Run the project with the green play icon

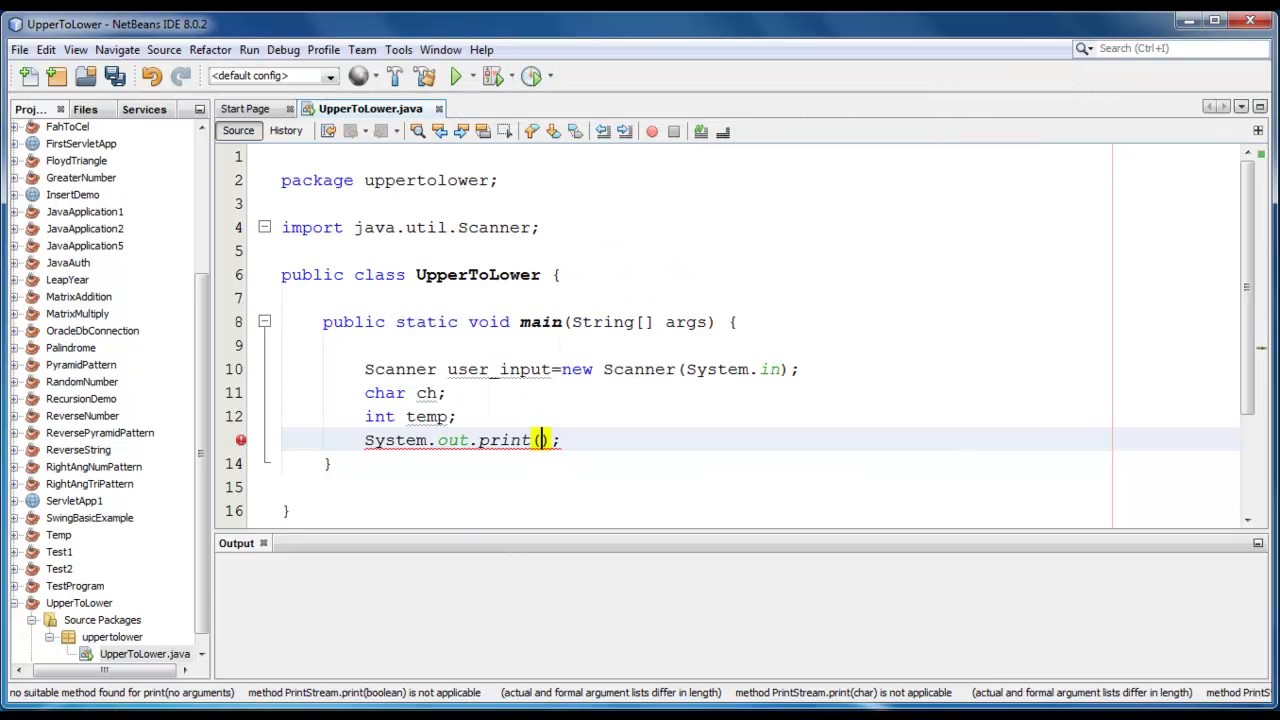point(455,76)
